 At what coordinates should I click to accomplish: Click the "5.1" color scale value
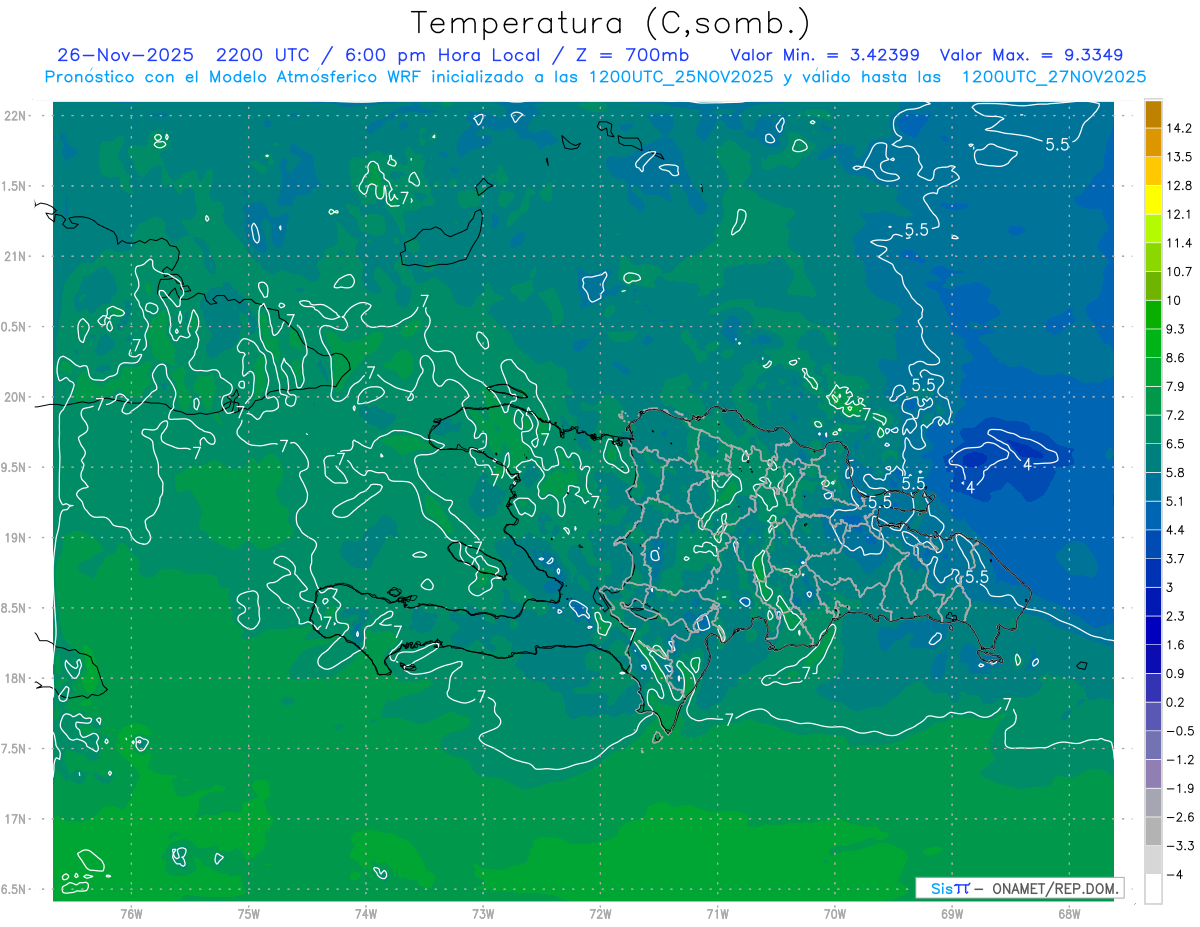[x=1175, y=501]
